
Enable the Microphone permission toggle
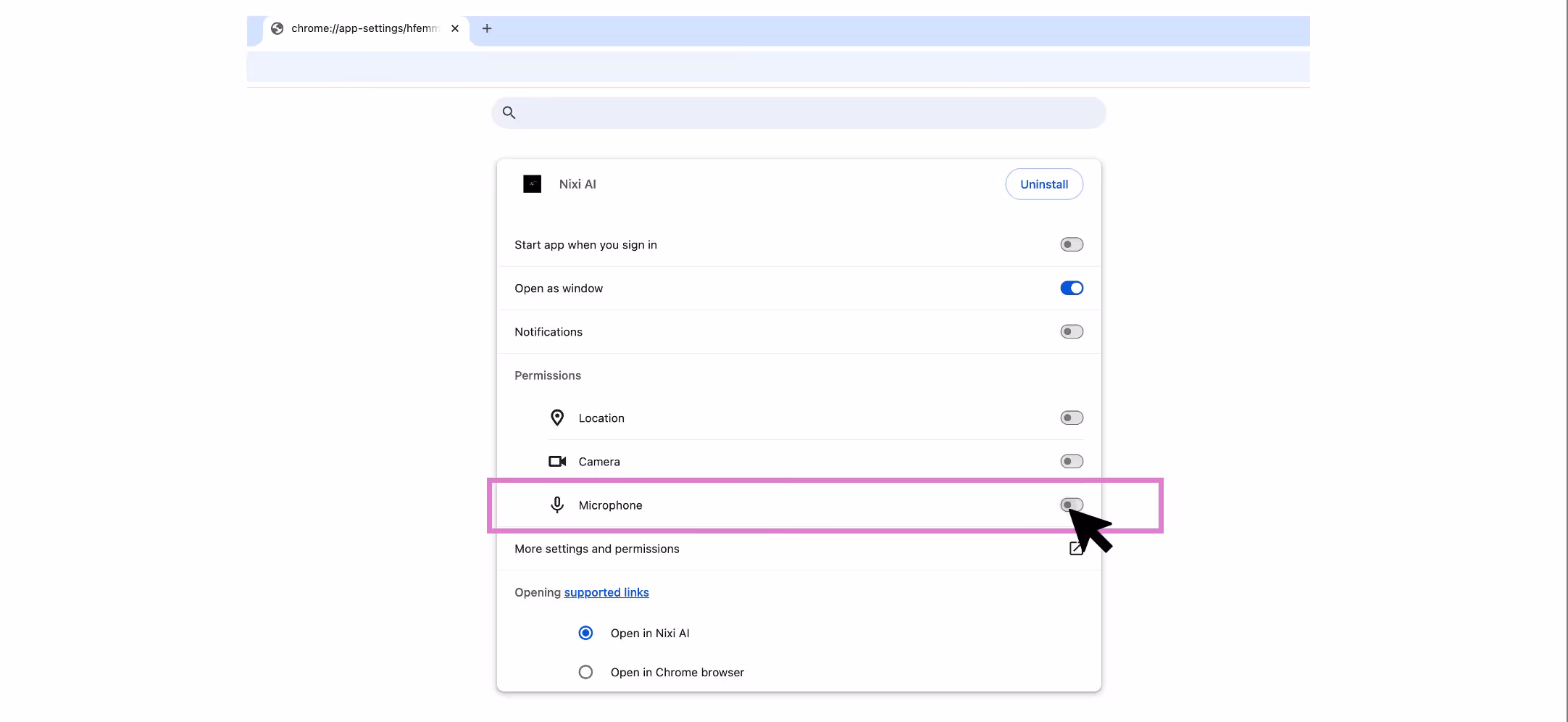[x=1072, y=505]
